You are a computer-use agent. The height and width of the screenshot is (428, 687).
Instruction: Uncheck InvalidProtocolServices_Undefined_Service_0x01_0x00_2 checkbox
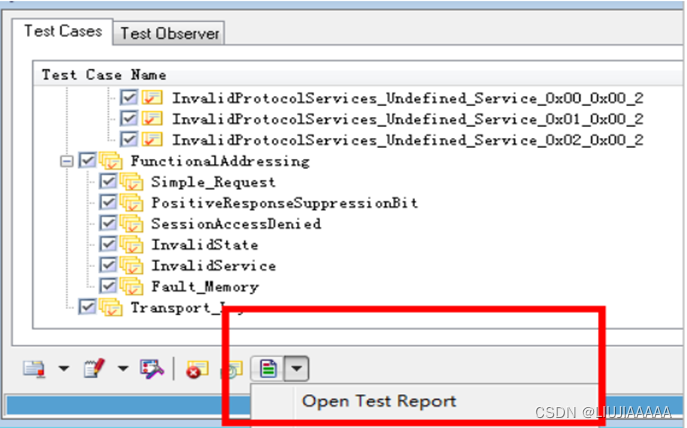coord(129,118)
